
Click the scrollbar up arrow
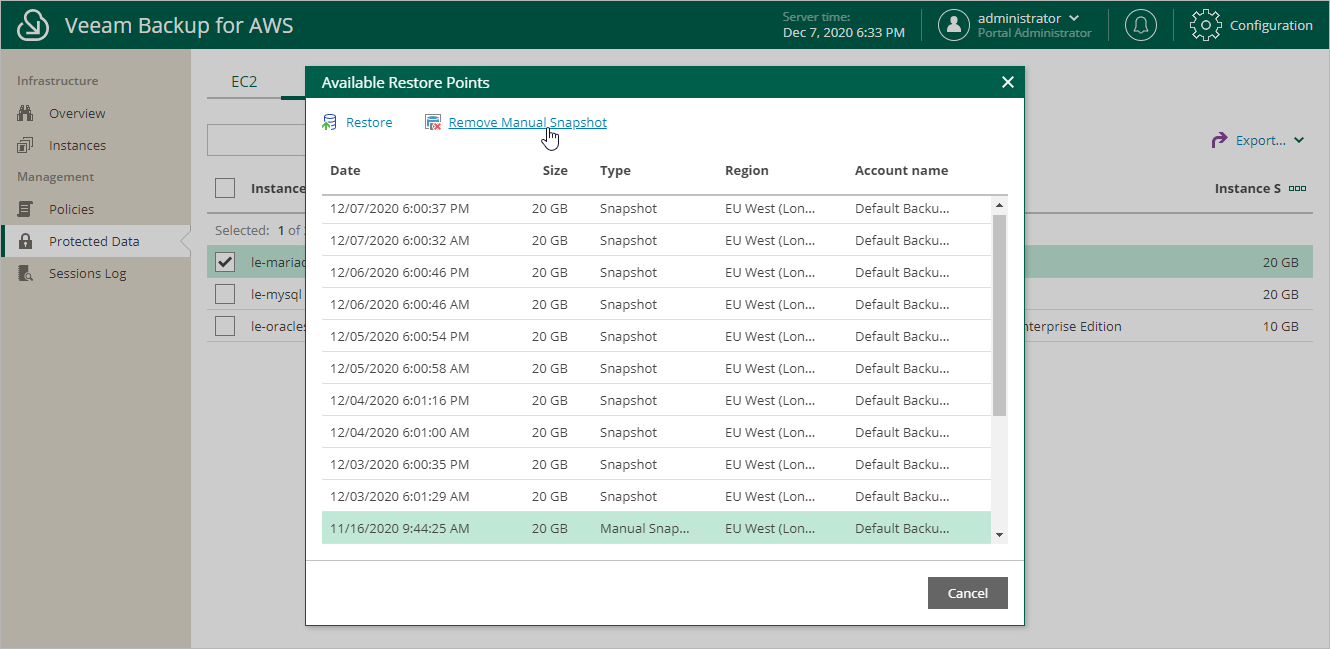(999, 205)
